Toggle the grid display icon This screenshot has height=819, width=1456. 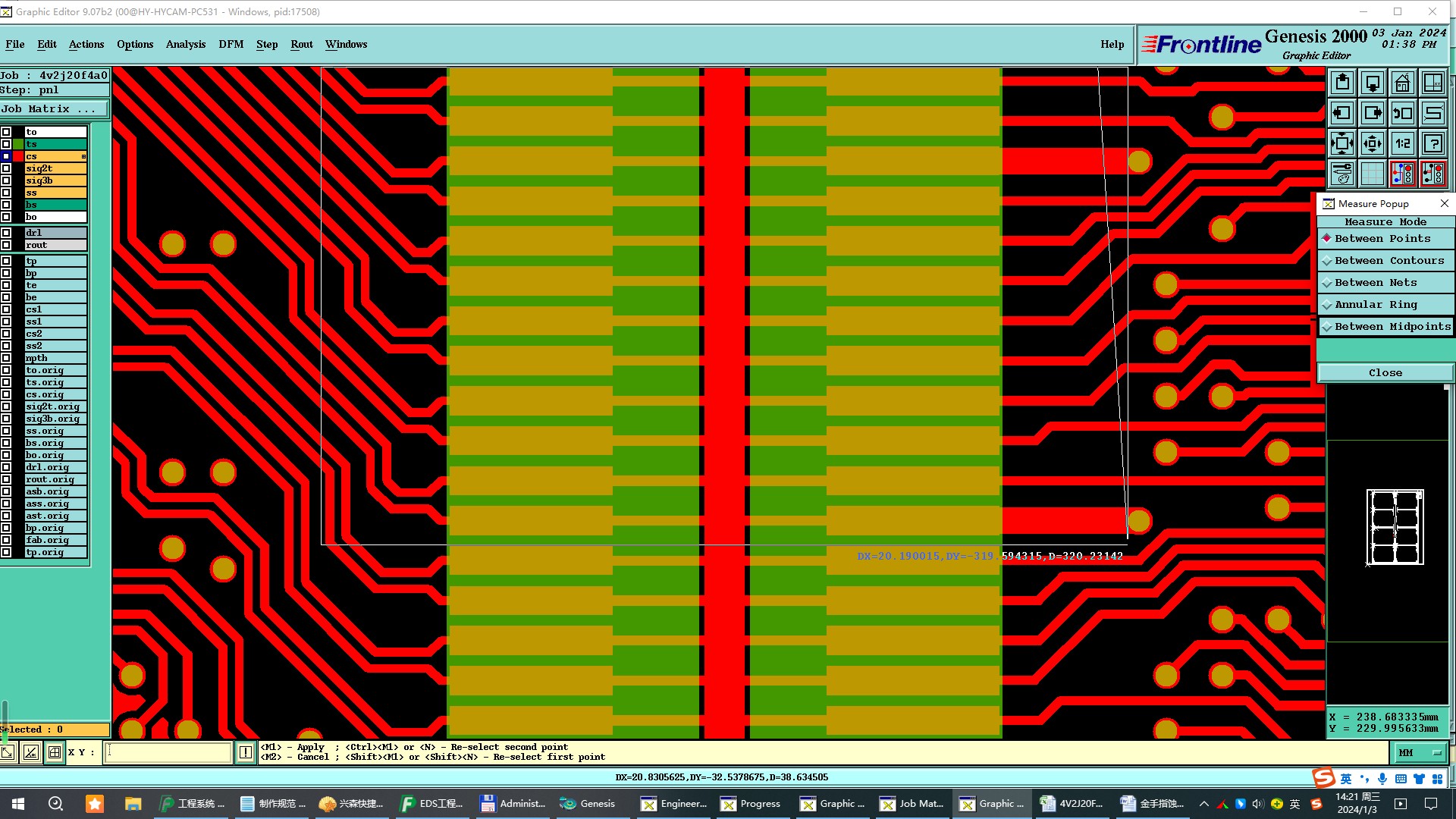pos(1372,174)
